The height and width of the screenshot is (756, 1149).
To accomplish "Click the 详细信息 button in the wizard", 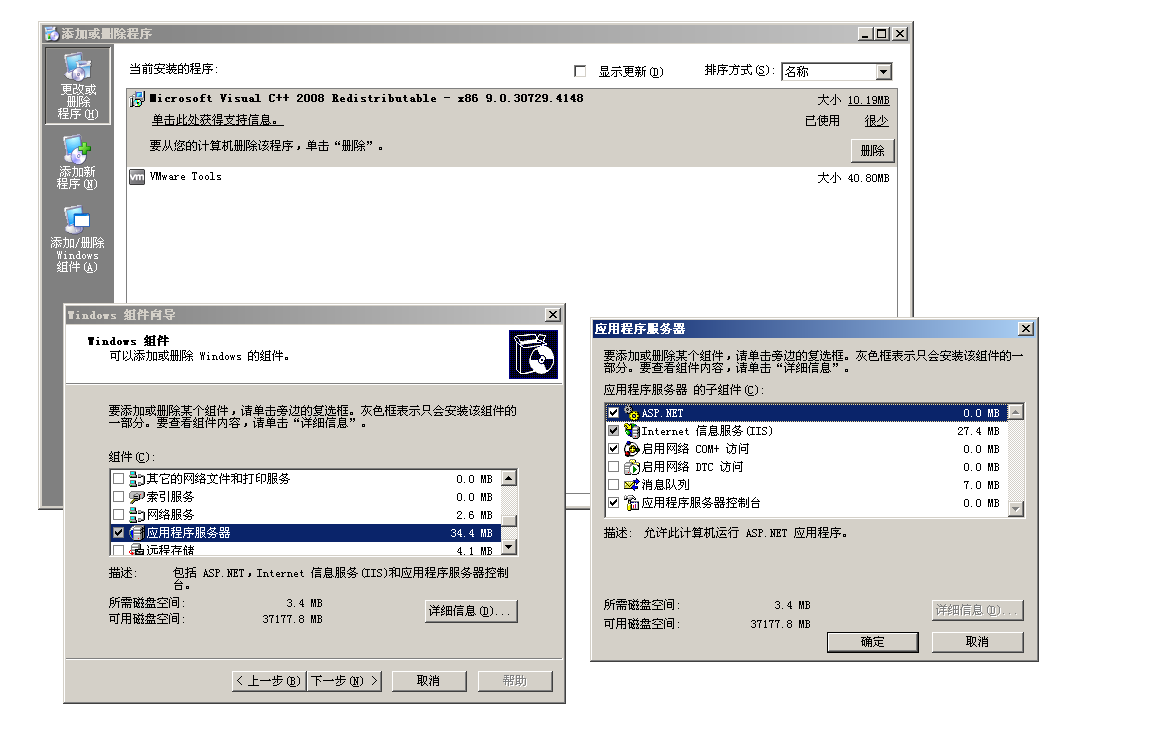I will point(471,612).
